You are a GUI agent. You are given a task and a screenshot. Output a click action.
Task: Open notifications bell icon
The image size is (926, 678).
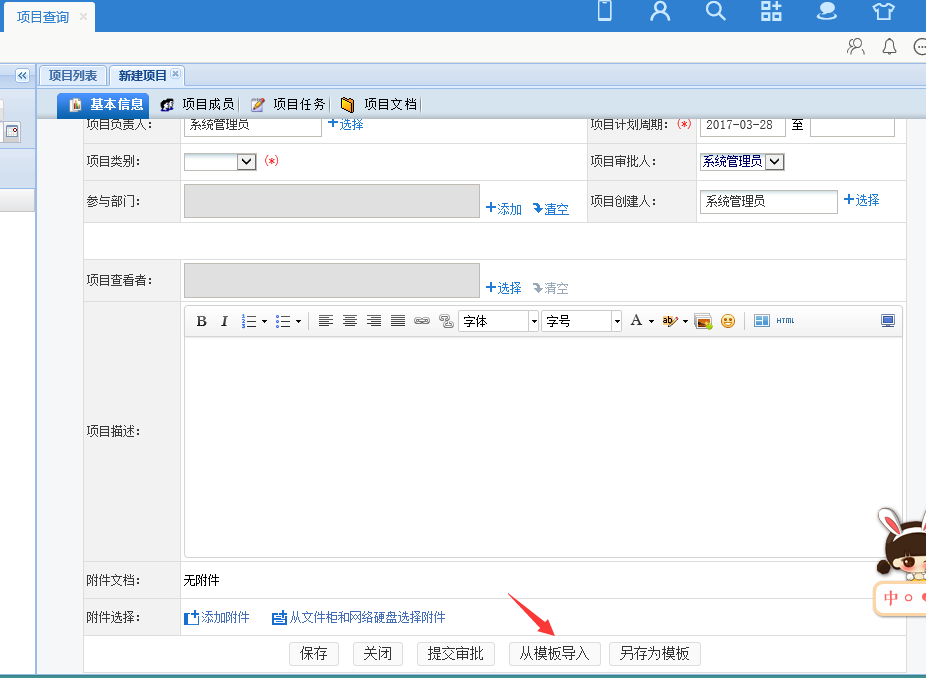pos(889,47)
